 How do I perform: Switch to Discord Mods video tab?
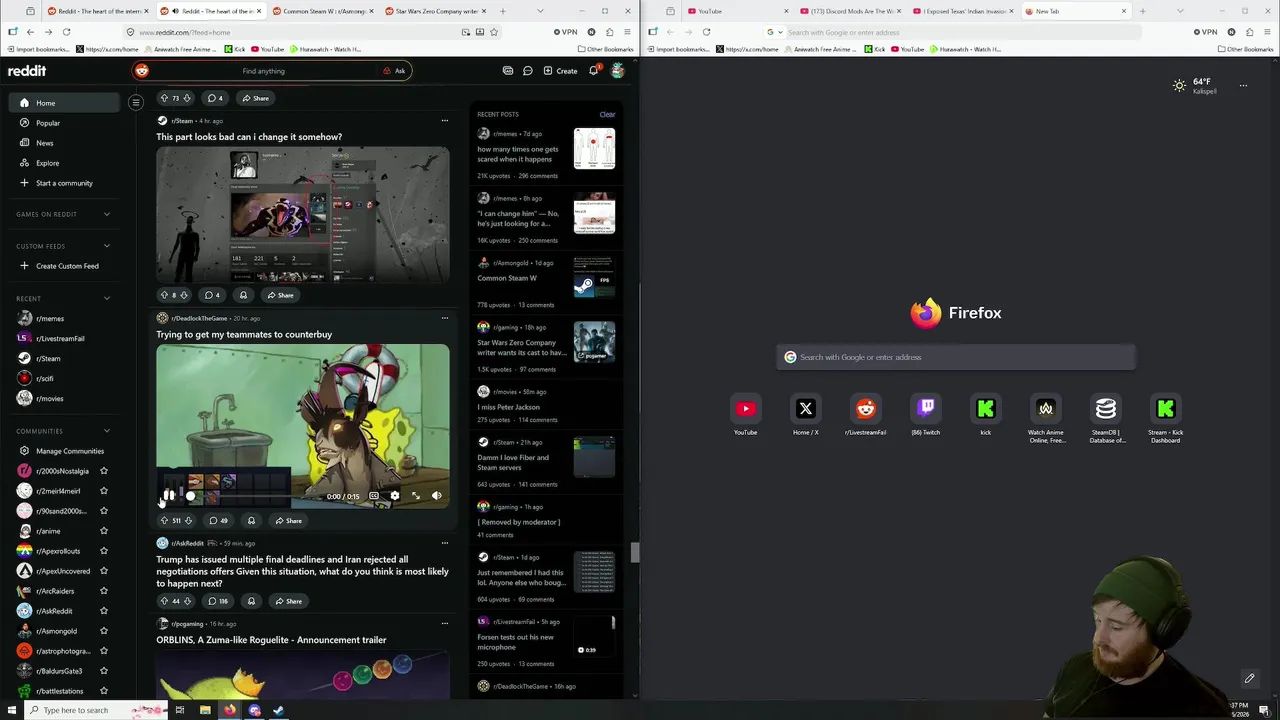(852, 11)
